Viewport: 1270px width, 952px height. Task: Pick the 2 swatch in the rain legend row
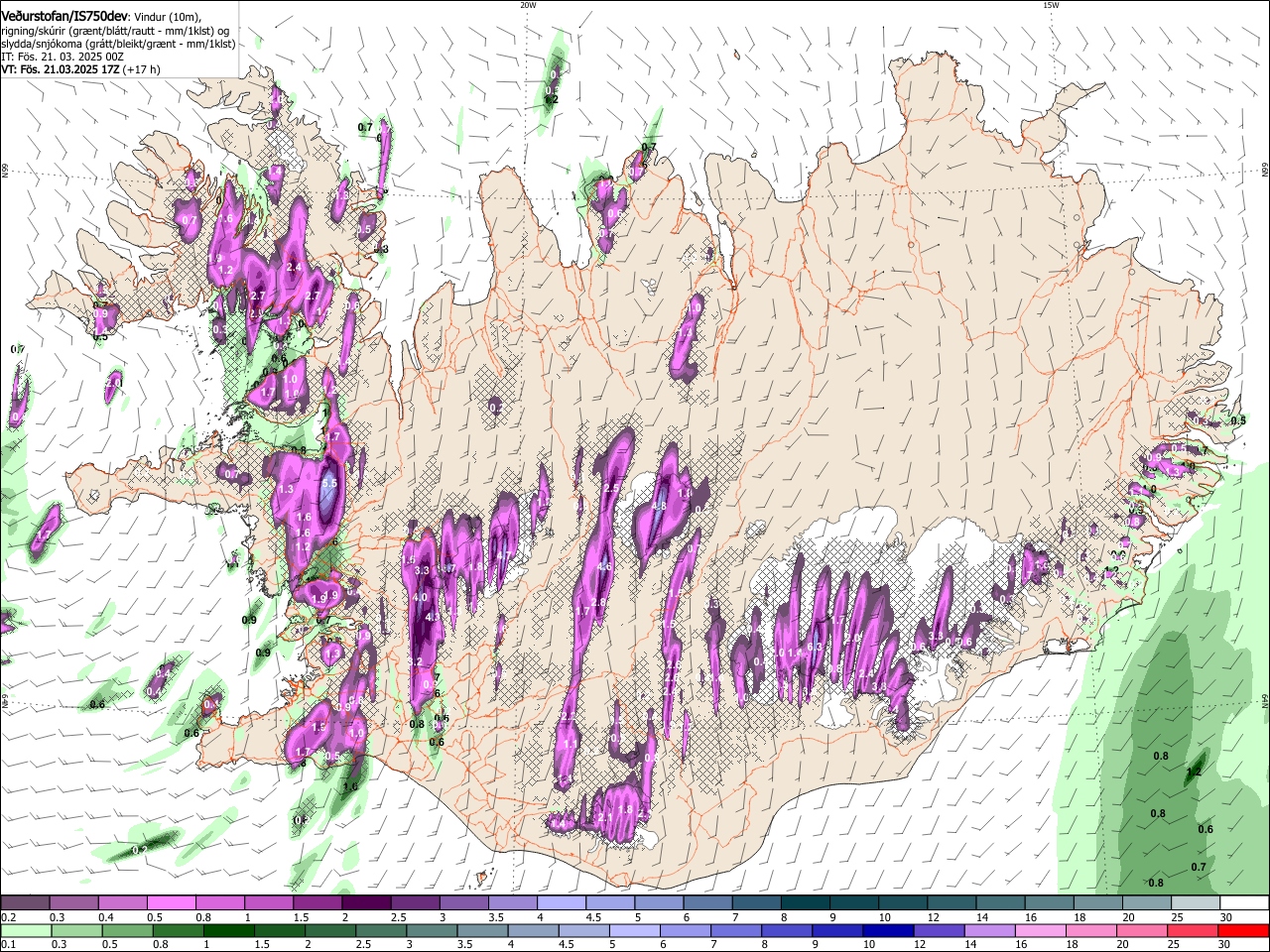pos(330,930)
